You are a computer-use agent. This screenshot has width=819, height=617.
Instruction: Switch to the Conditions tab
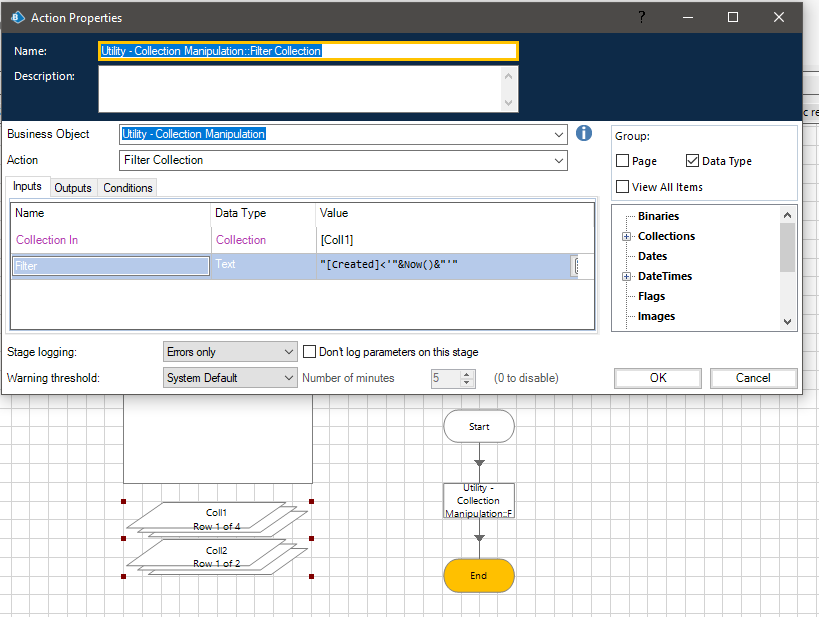click(x=128, y=188)
